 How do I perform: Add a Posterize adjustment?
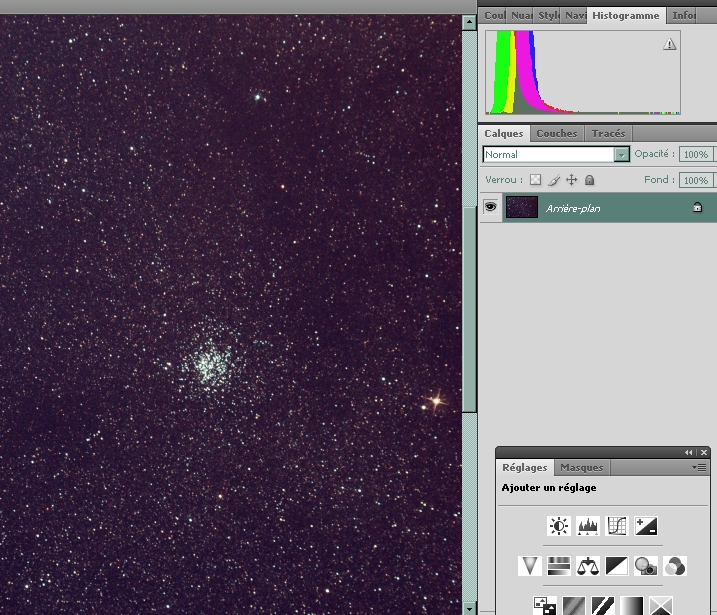click(574, 605)
